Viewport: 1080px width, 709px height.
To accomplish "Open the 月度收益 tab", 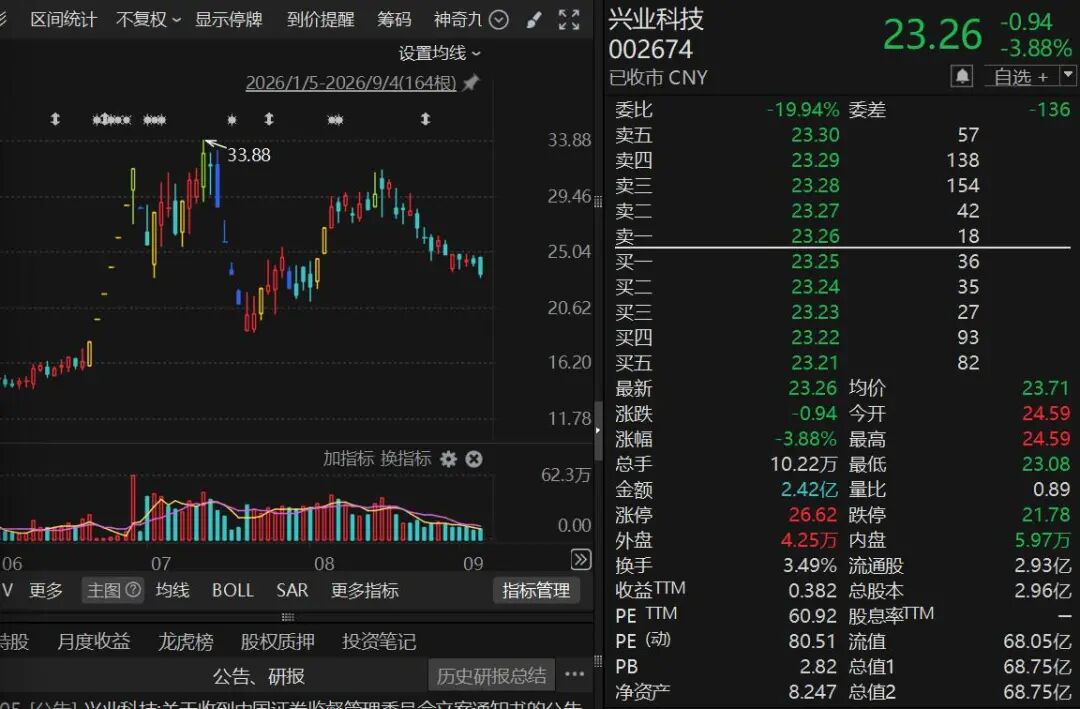I will point(94,641).
